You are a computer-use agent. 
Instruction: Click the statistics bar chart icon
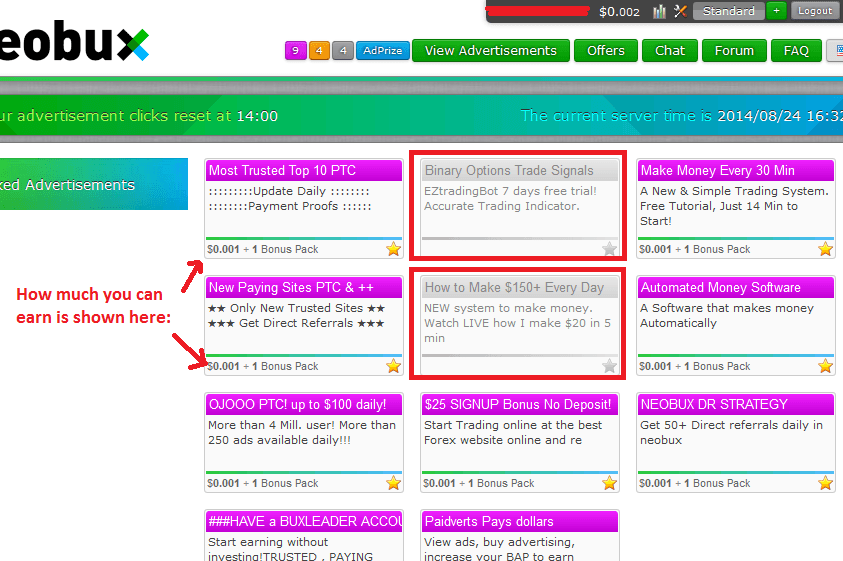(x=659, y=11)
